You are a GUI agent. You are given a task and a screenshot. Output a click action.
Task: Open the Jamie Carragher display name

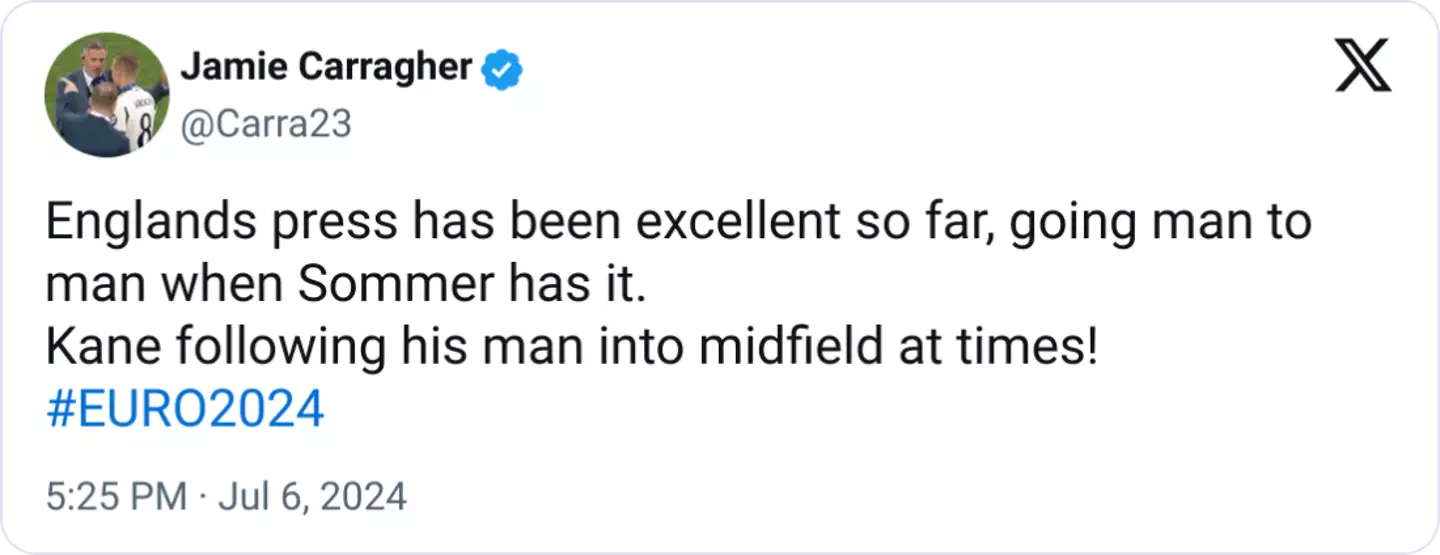click(326, 67)
